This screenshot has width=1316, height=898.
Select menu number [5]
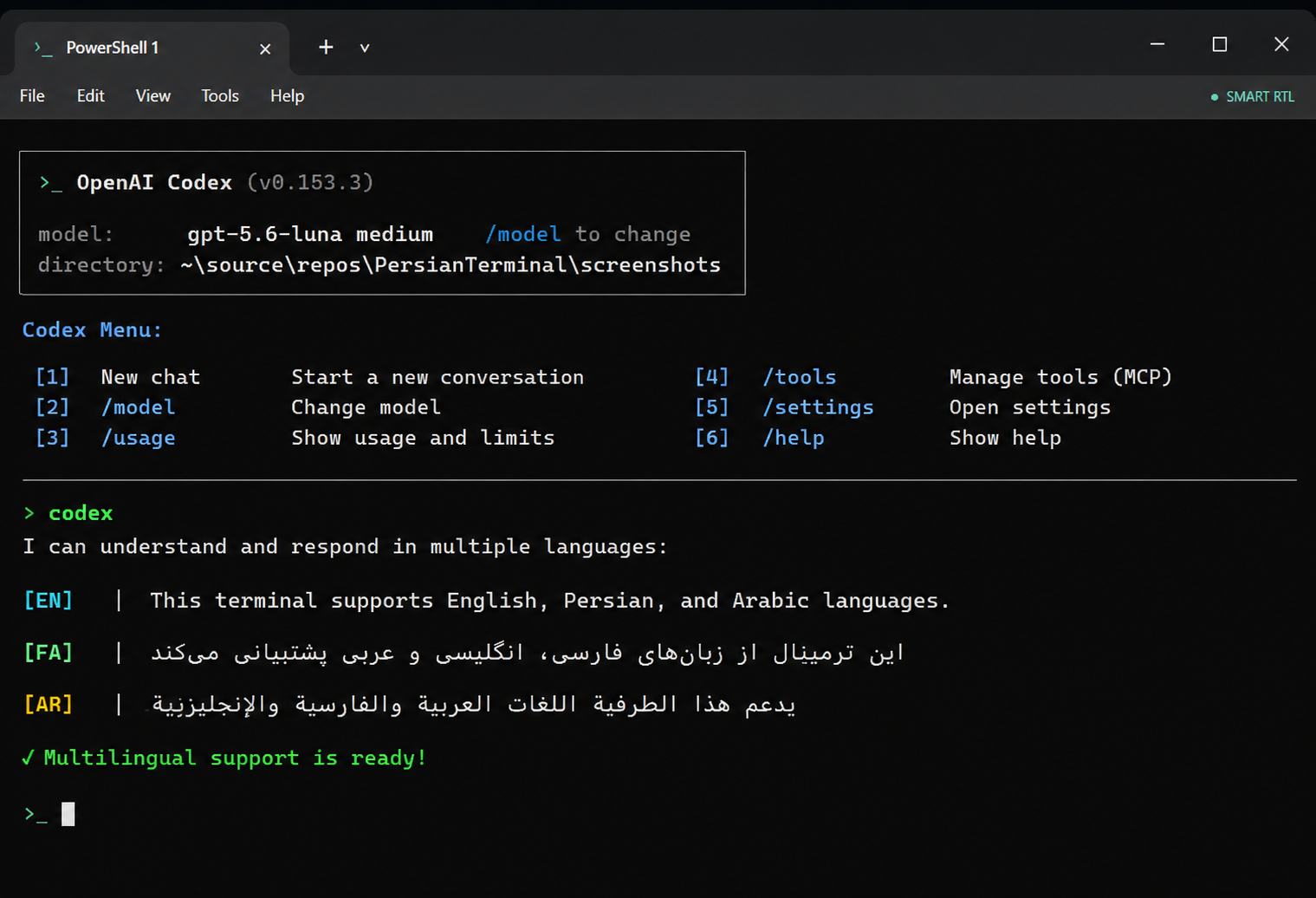711,407
